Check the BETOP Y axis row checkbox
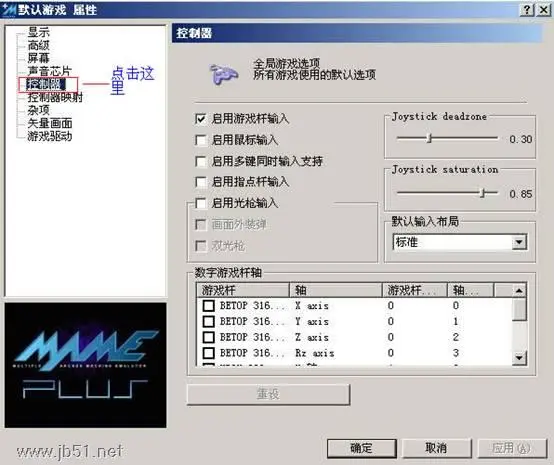554x465 pixels. pos(208,321)
